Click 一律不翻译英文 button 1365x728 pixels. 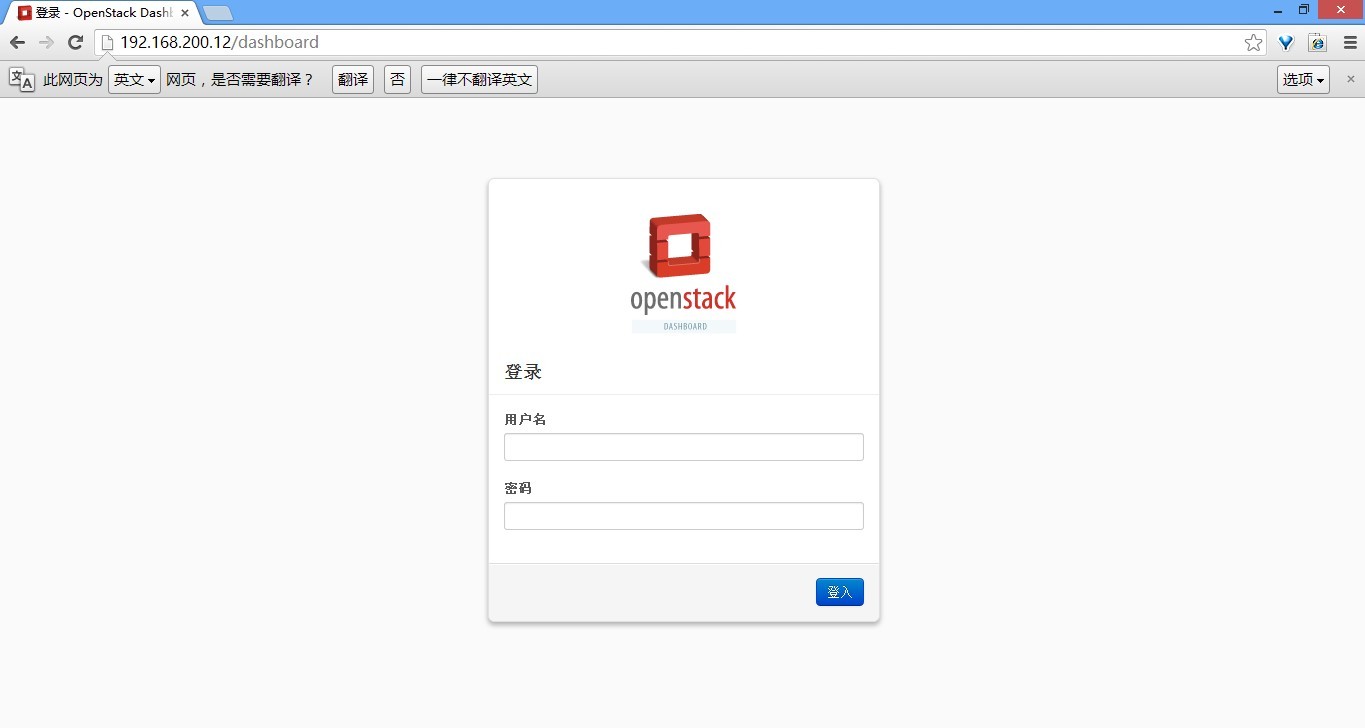(x=479, y=80)
